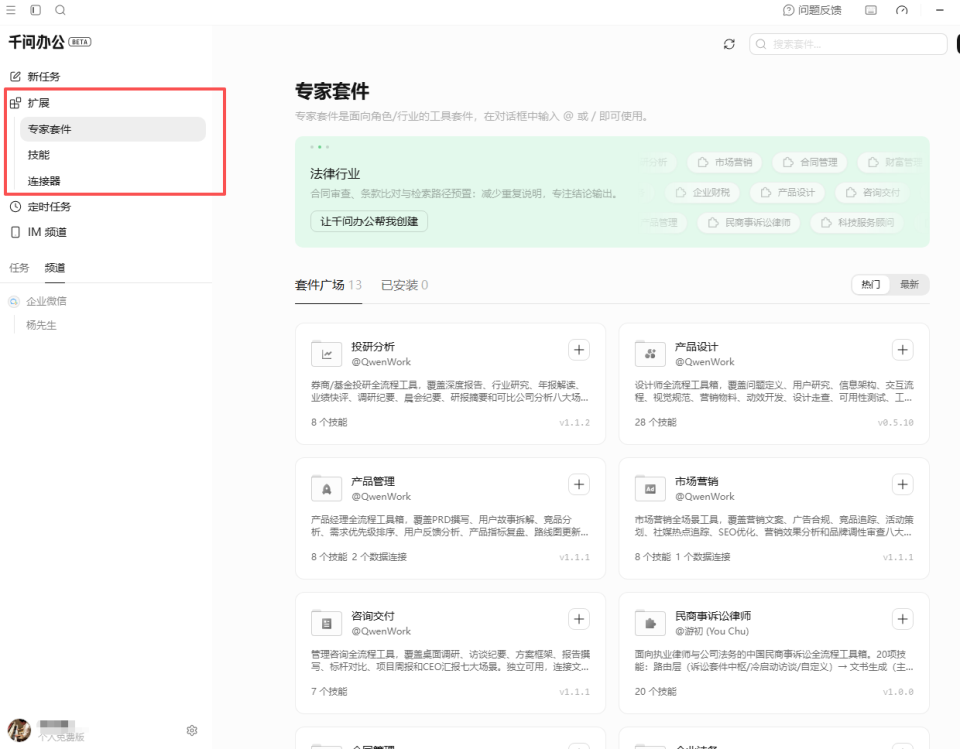Toggle the sidebar panel icon
The width and height of the screenshot is (960, 749).
[x=36, y=10]
